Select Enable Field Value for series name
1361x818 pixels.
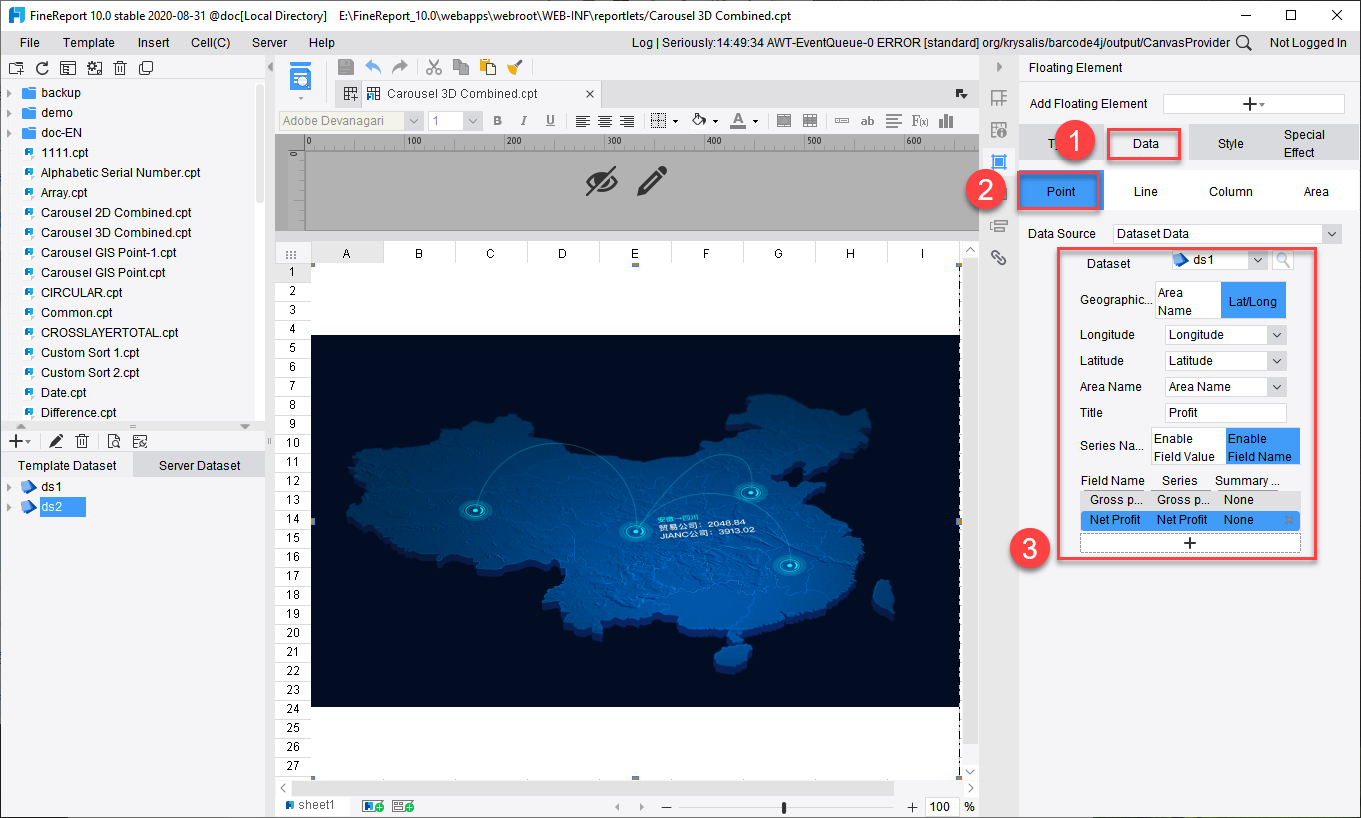1187,447
